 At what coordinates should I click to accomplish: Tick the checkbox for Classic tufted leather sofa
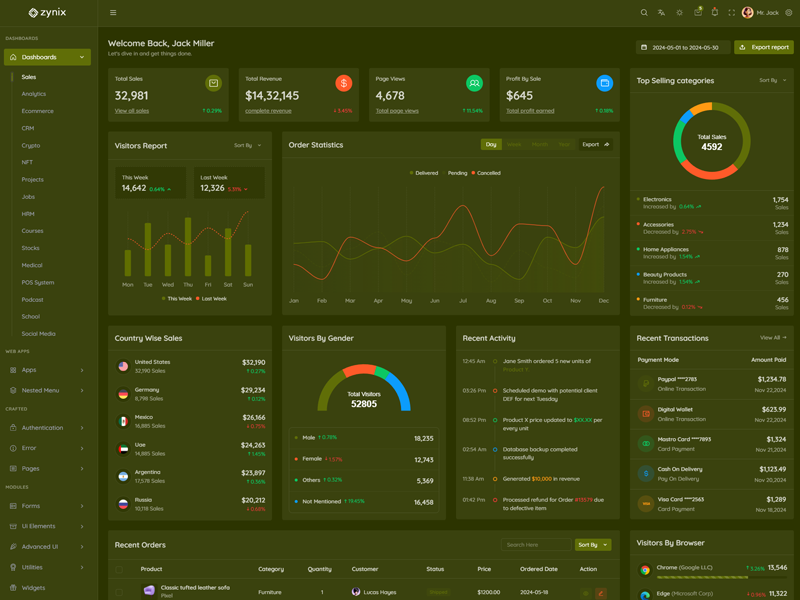coord(119,592)
